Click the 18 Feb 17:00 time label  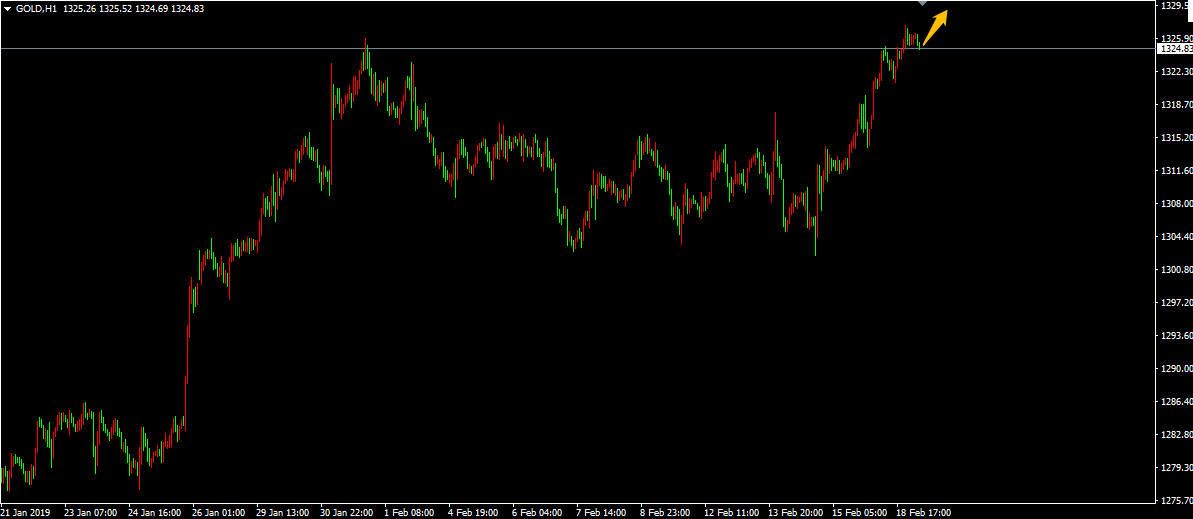[923, 513]
